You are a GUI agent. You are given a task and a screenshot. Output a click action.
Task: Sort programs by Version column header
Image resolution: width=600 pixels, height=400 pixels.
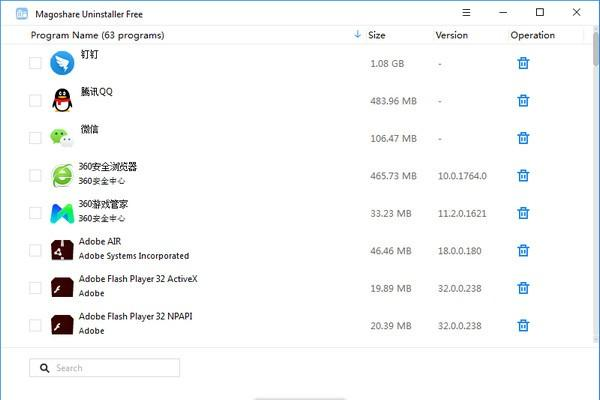click(452, 35)
